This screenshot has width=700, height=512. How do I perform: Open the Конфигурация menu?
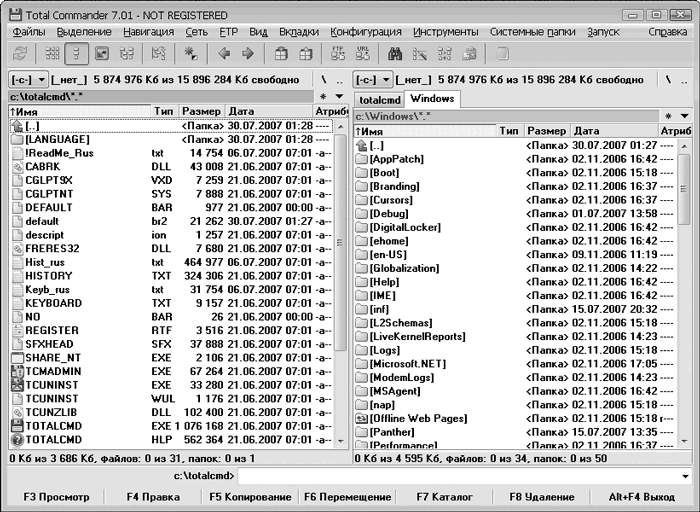tap(366, 32)
